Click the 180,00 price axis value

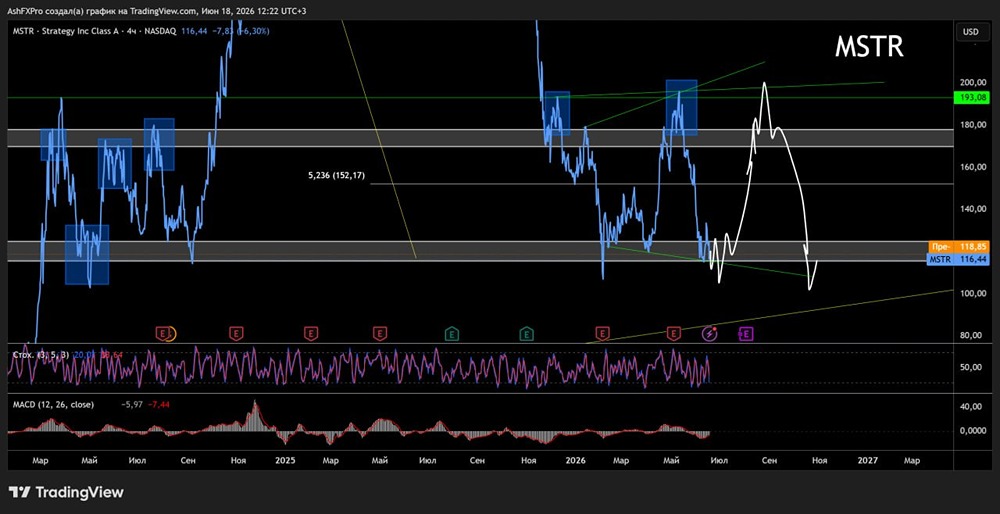click(973, 125)
